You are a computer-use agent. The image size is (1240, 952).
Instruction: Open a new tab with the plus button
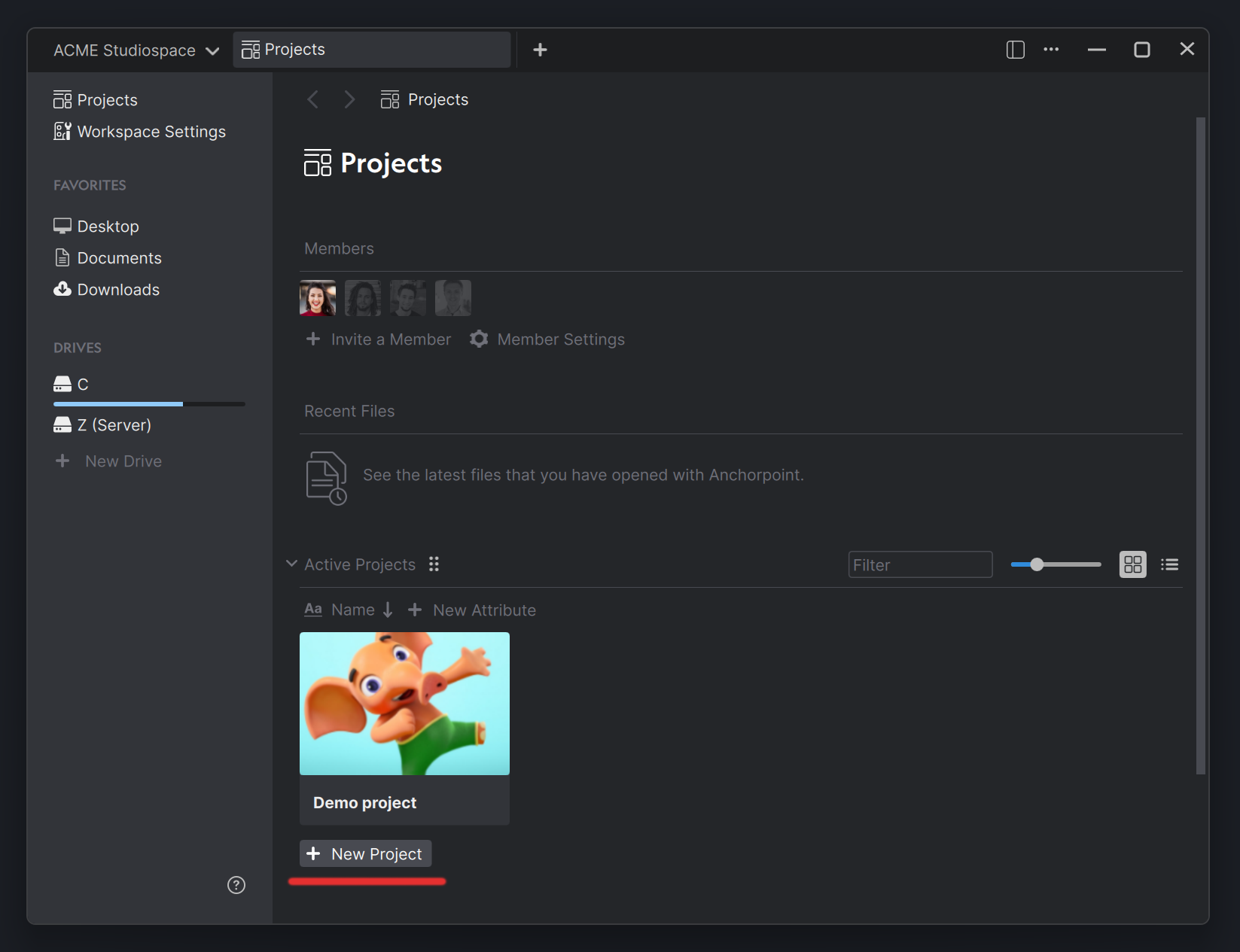click(x=540, y=49)
